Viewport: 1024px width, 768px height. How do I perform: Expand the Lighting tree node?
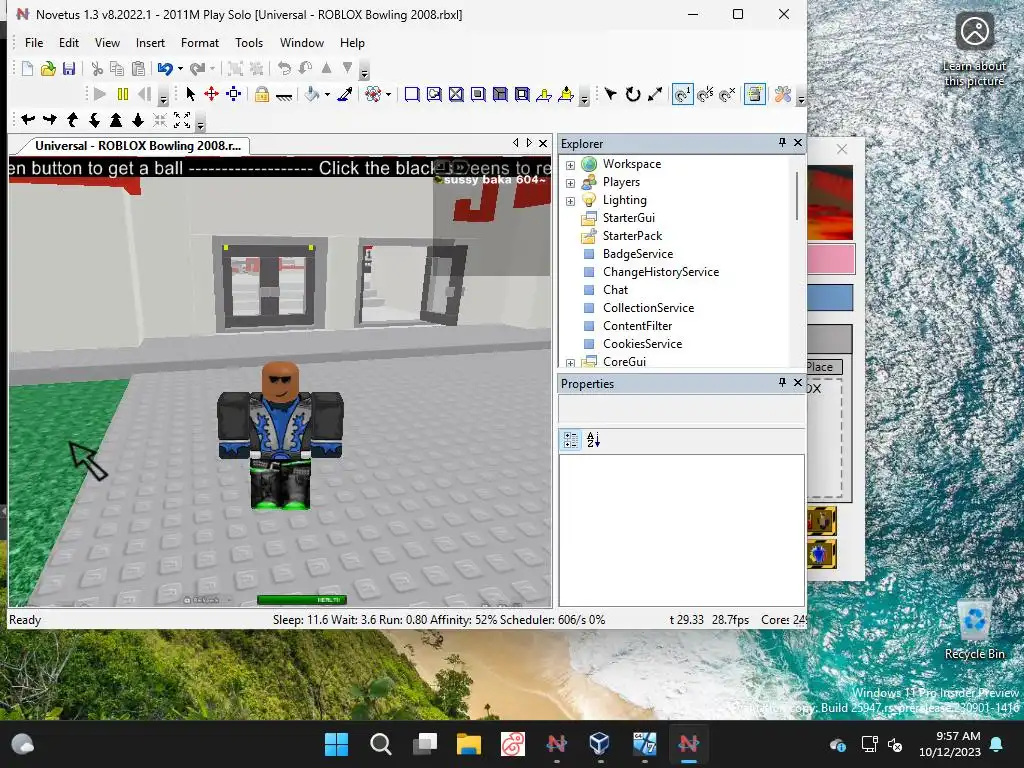tap(570, 201)
